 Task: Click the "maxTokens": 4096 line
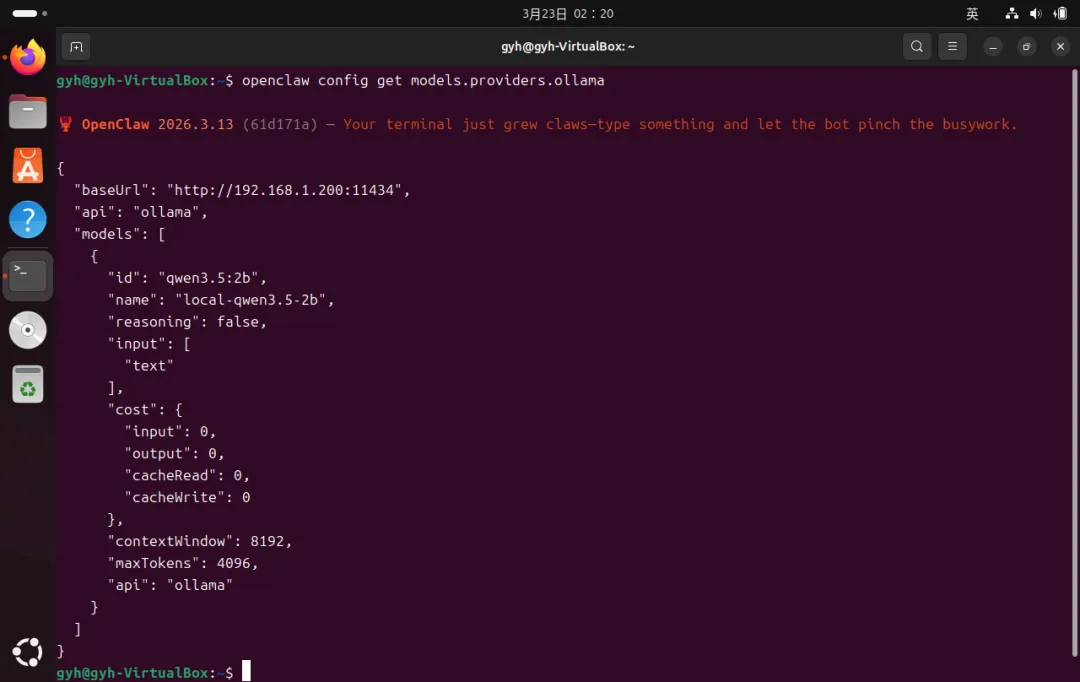[183, 564]
